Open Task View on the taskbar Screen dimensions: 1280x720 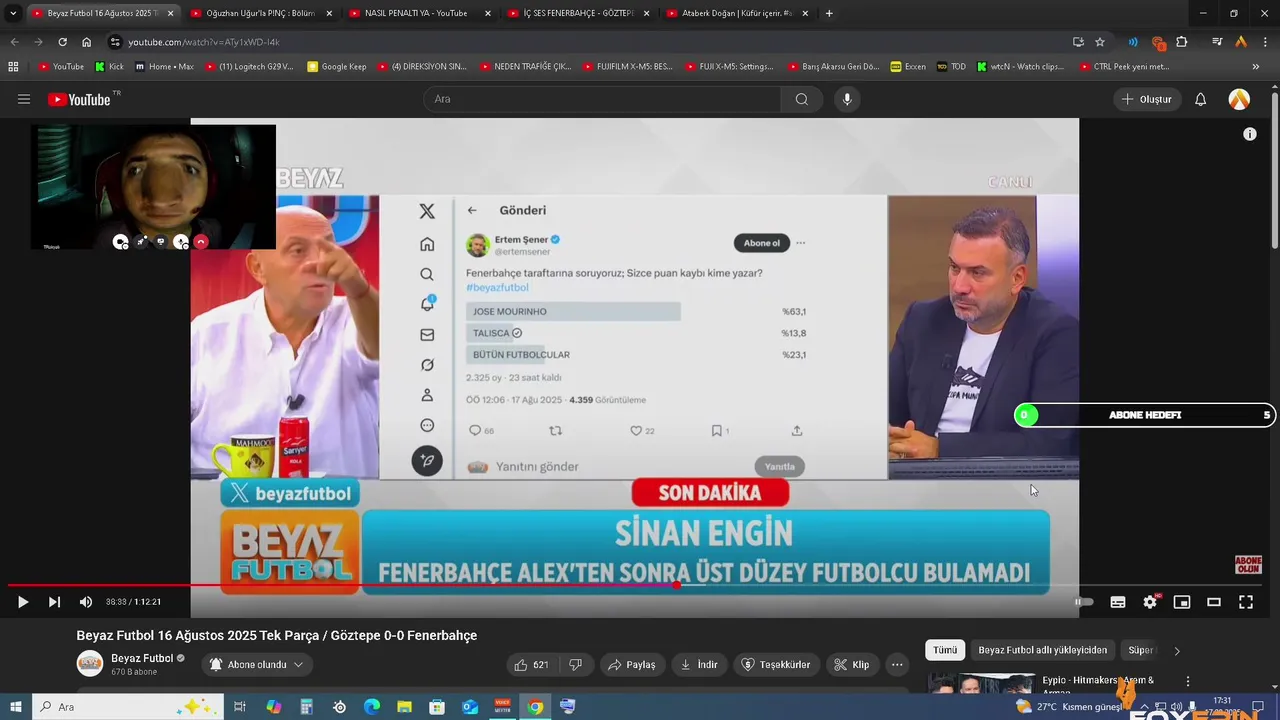[x=240, y=707]
